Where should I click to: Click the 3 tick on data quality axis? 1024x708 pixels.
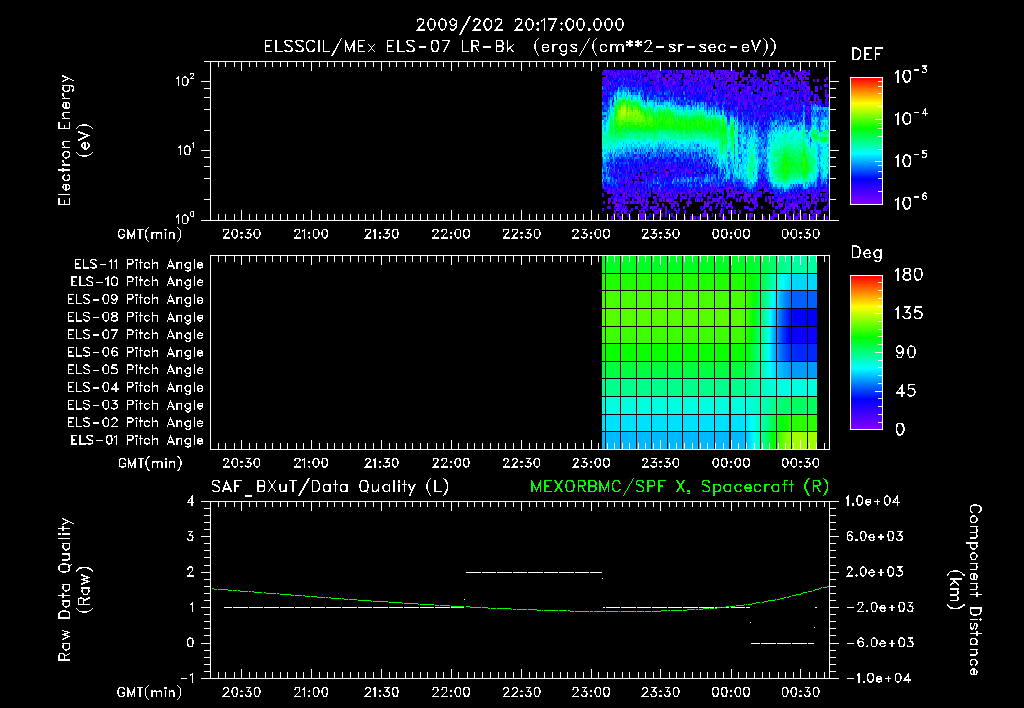click(190, 536)
